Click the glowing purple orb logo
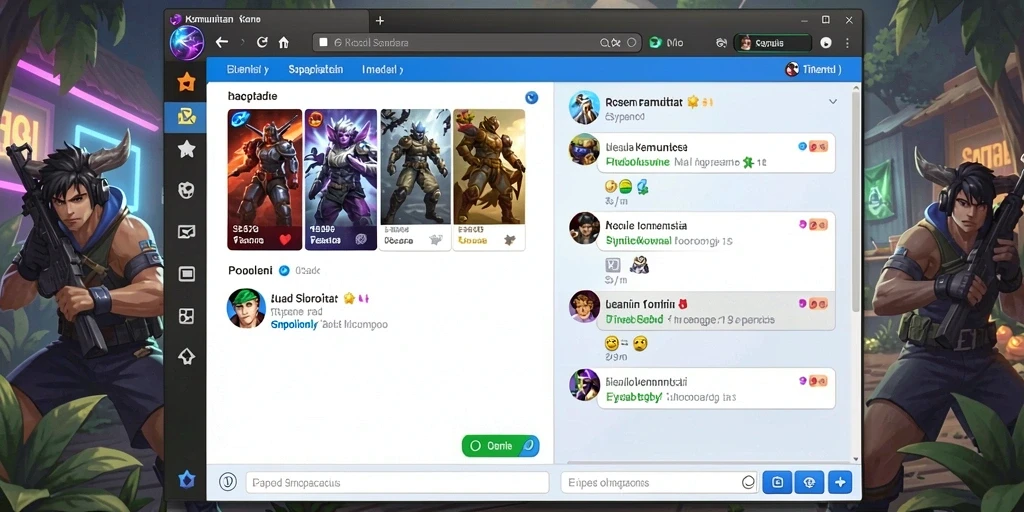The image size is (1024, 512). coord(186,42)
